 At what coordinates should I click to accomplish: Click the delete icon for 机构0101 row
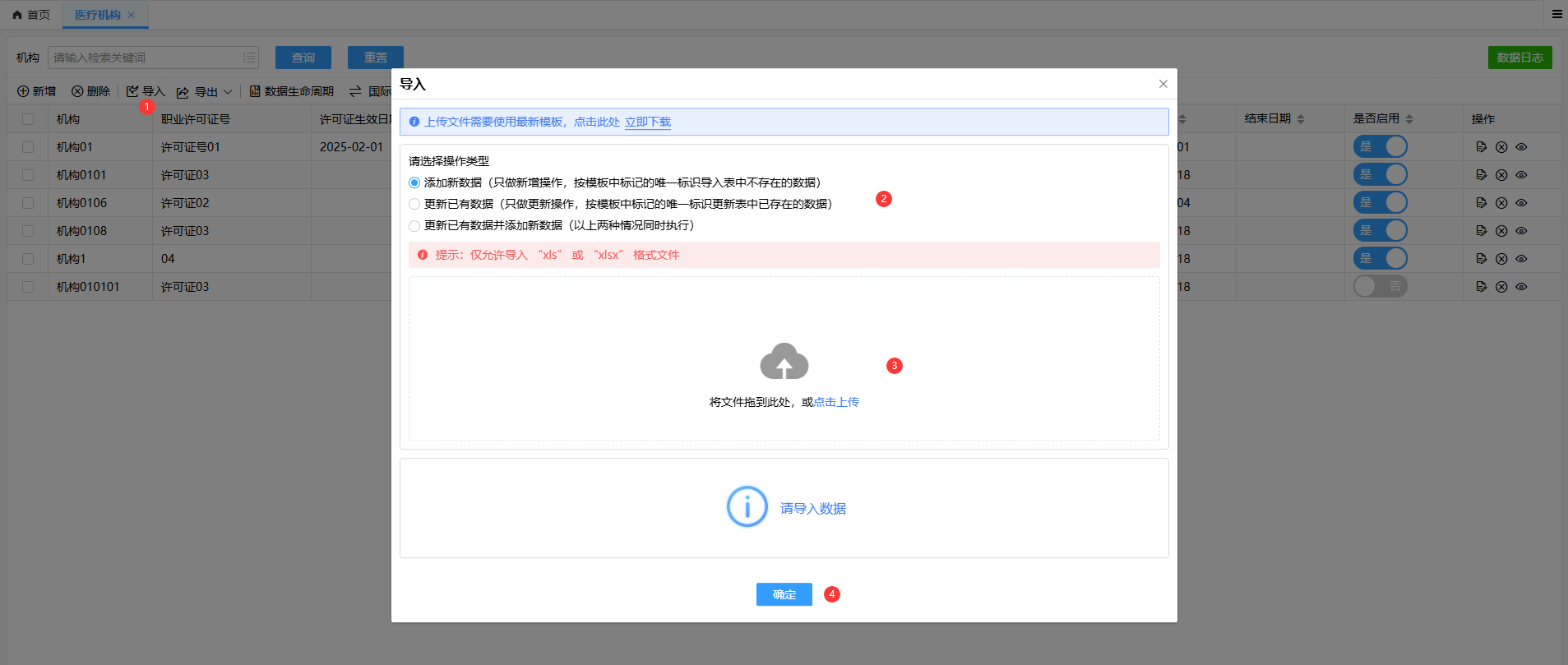click(x=1501, y=175)
